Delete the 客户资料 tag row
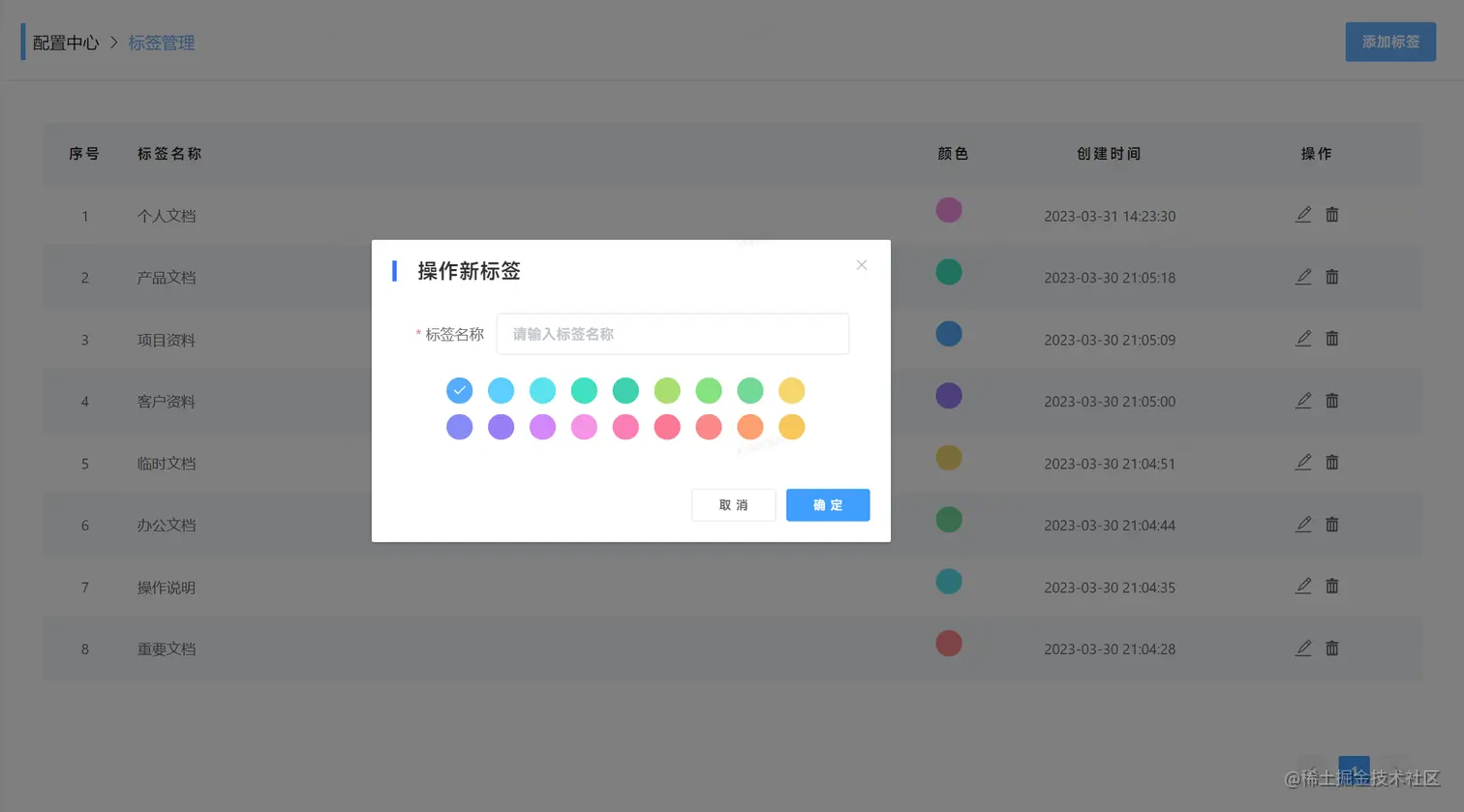The width and height of the screenshot is (1464, 812). point(1332,401)
